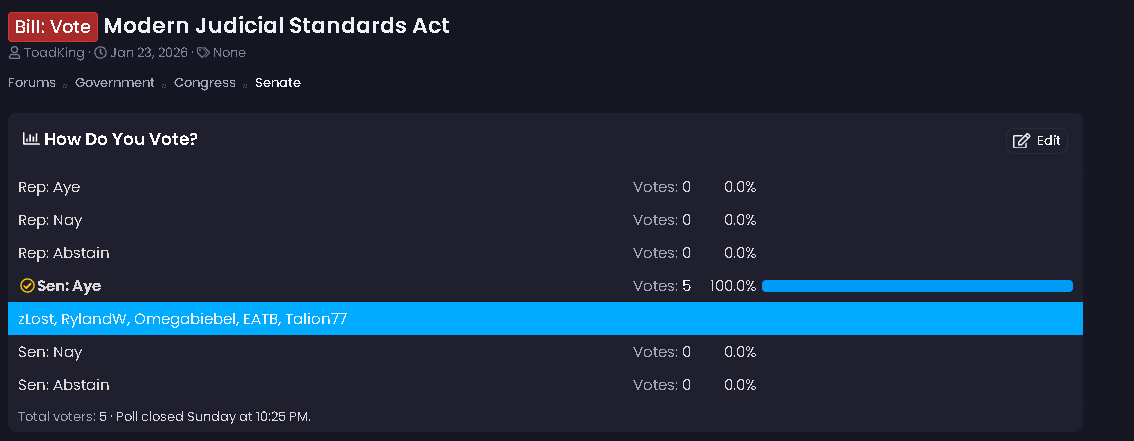1134x441 pixels.
Task: Click the Bill: Vote prefix label
Action: point(53,26)
